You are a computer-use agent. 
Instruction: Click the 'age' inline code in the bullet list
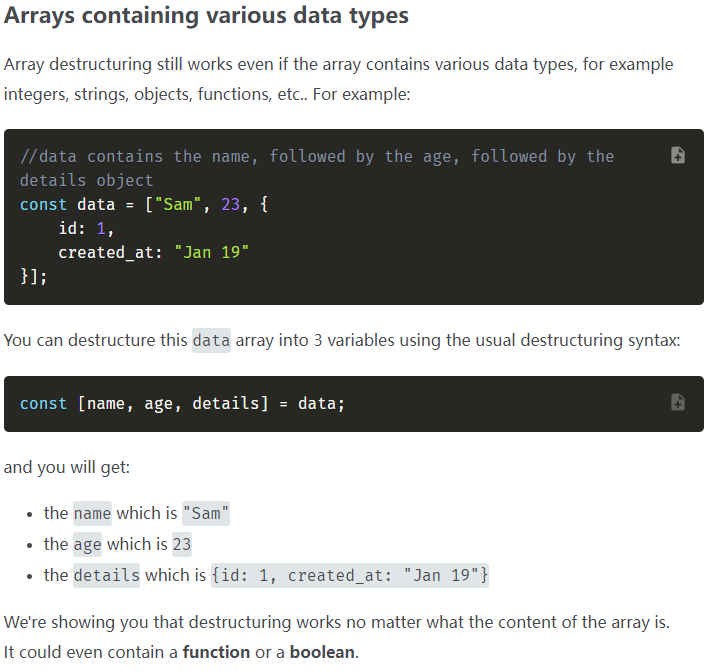pos(87,544)
